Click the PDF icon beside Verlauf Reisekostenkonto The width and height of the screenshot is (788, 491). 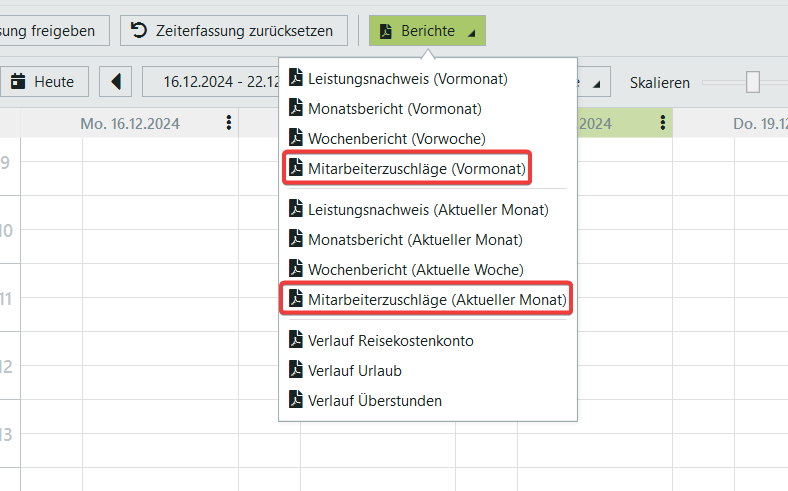pyautogui.click(x=295, y=340)
